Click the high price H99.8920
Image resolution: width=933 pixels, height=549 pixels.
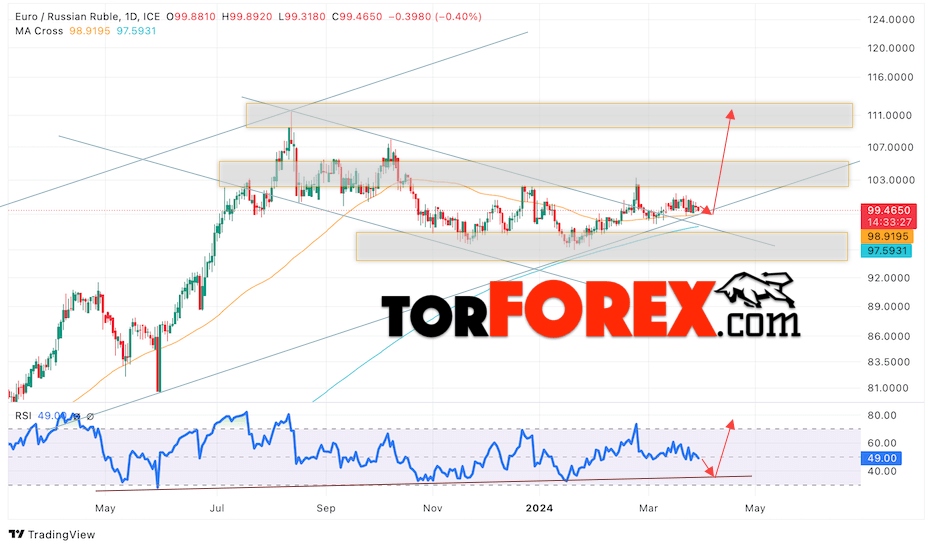[246, 17]
